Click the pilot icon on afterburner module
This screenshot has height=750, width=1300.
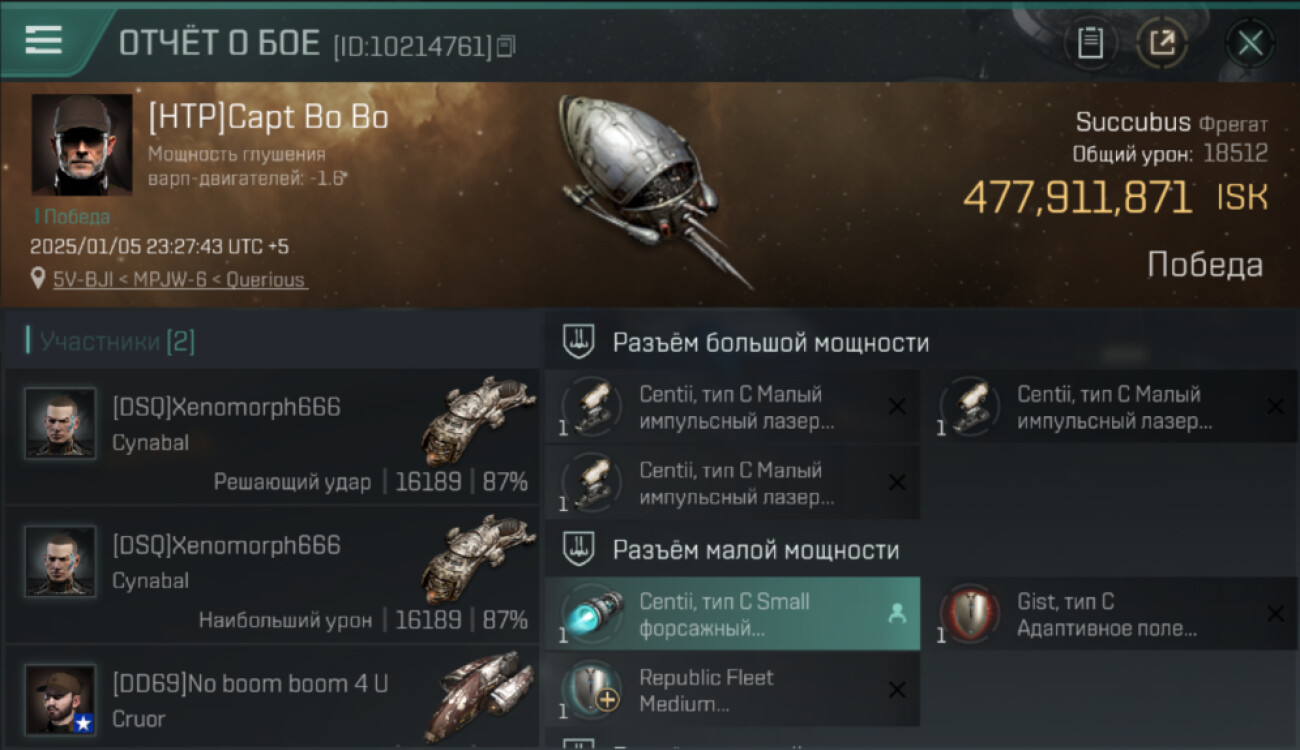(x=897, y=615)
